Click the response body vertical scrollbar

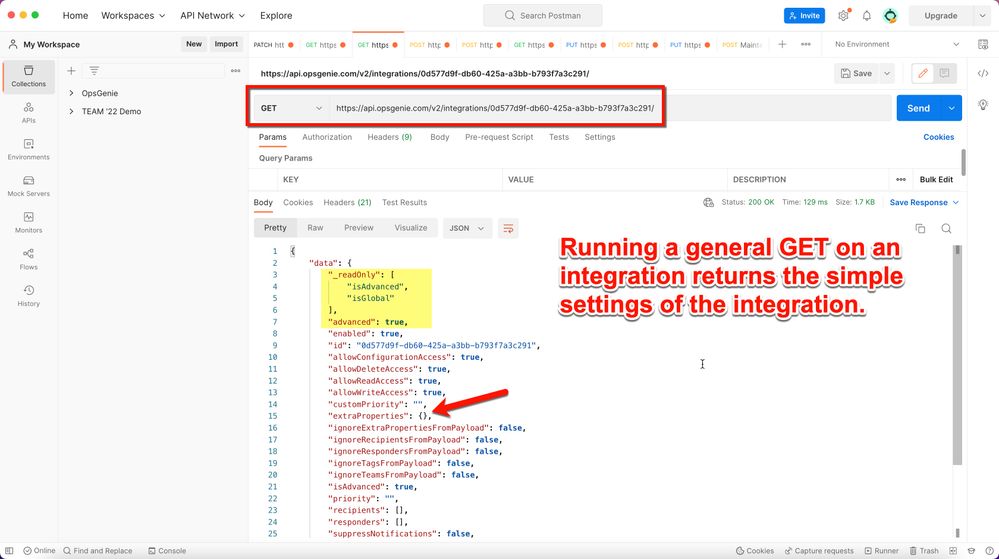point(957,354)
